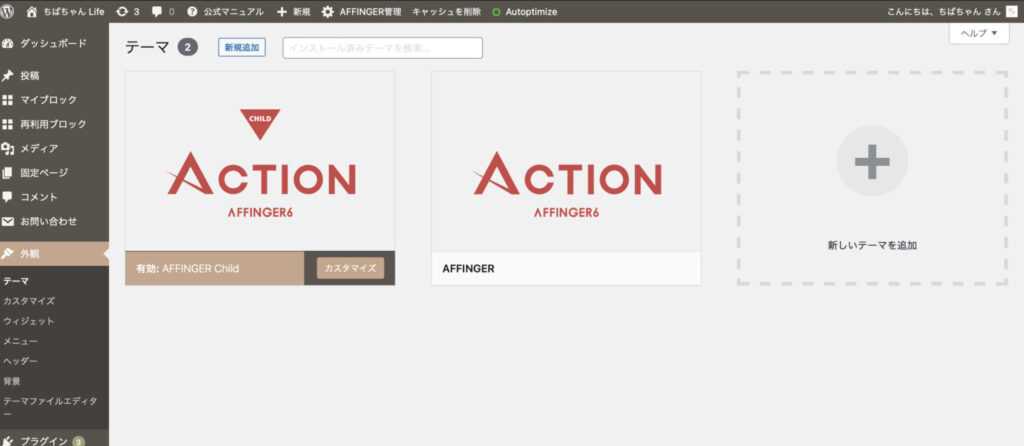Click the プラグイン plug icon
The image size is (1024, 446).
click(x=8, y=441)
